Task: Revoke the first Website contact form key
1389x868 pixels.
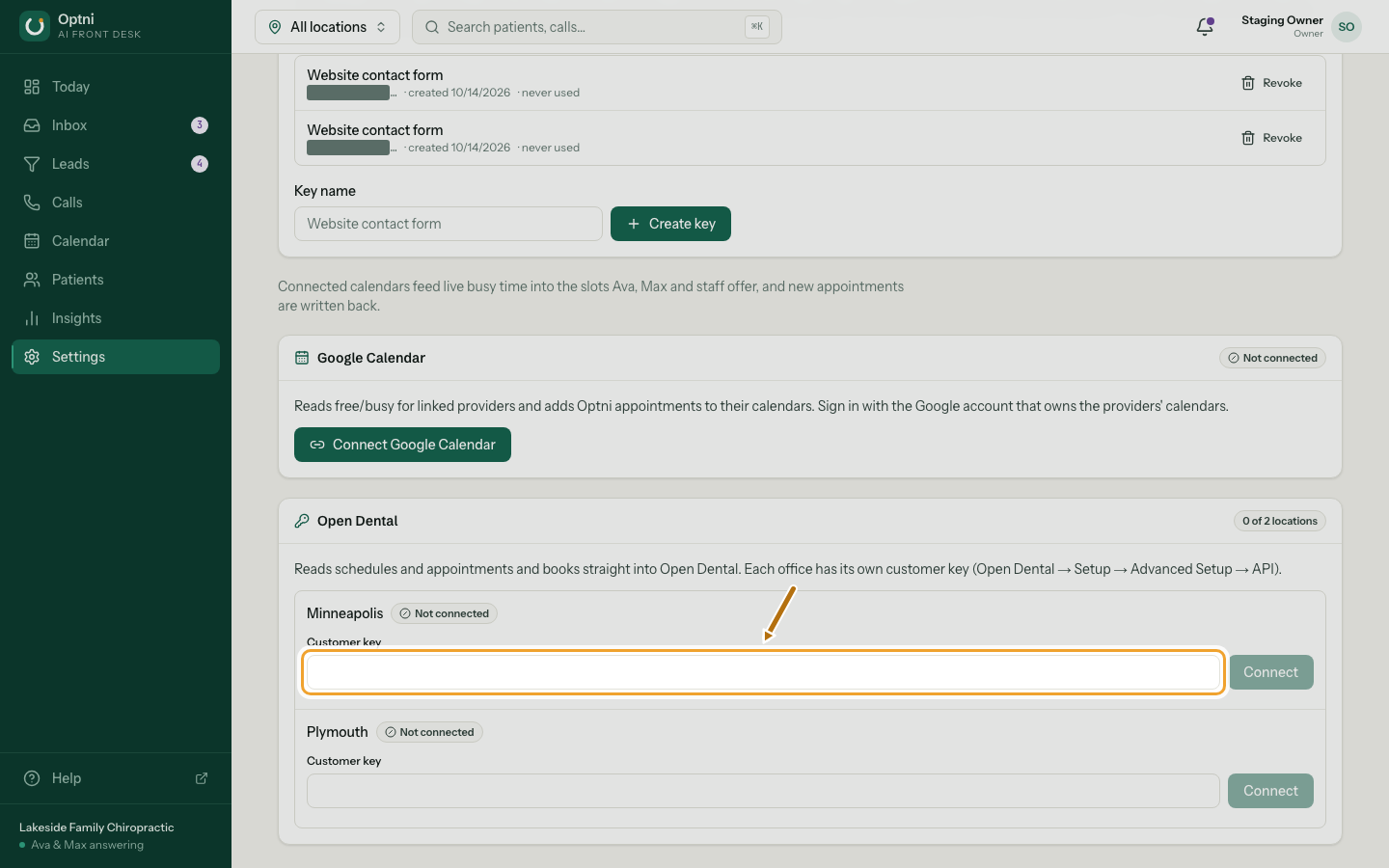Action: [x=1271, y=83]
